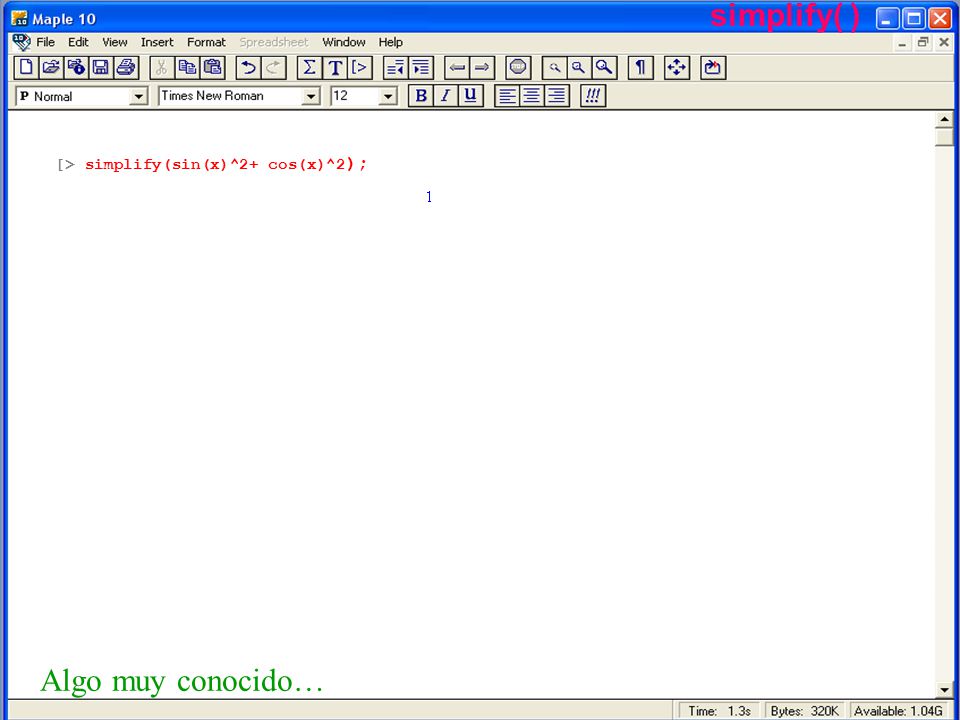960x720 pixels.
Task: Set medium zoom magnifier icon
Action: (579, 67)
